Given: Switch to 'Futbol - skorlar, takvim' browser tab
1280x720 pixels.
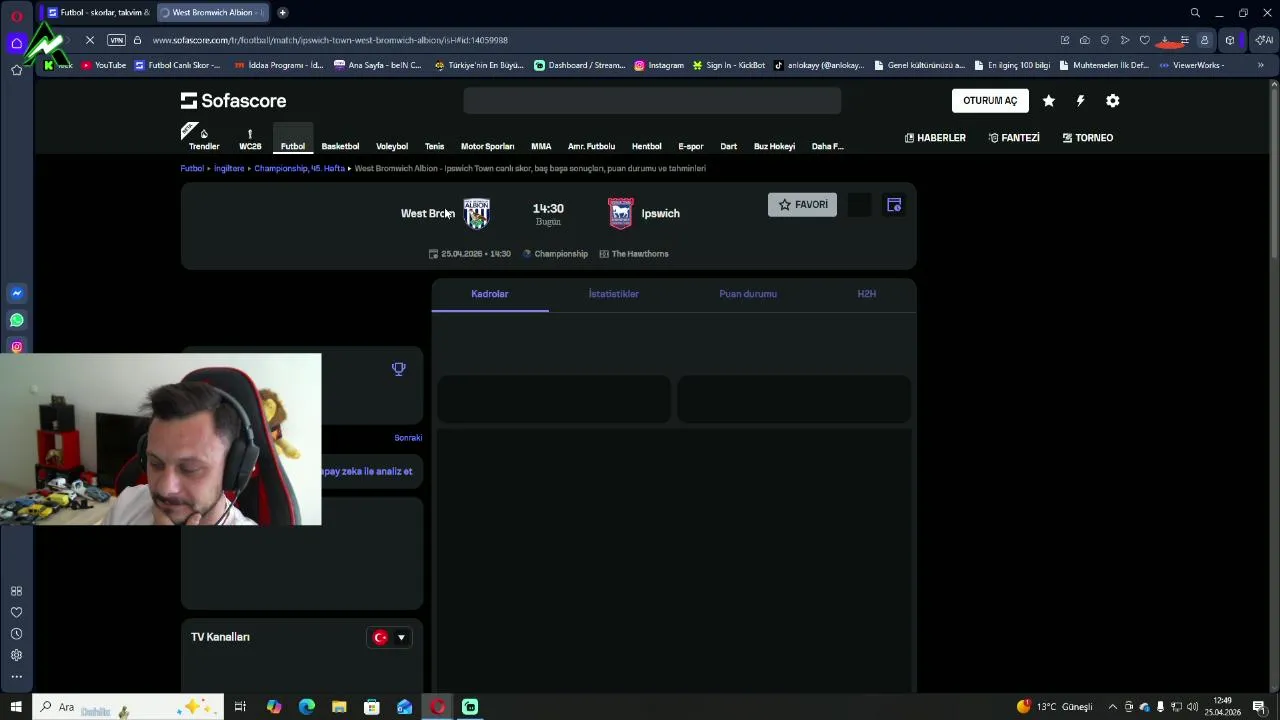Looking at the screenshot, I should (x=98, y=12).
